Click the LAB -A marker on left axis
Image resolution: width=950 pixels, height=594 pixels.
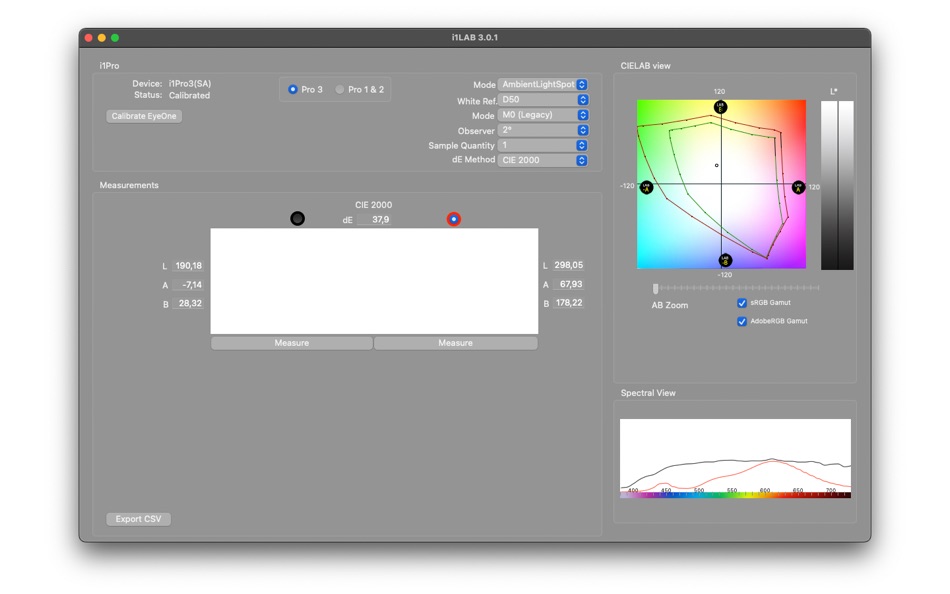click(646, 187)
